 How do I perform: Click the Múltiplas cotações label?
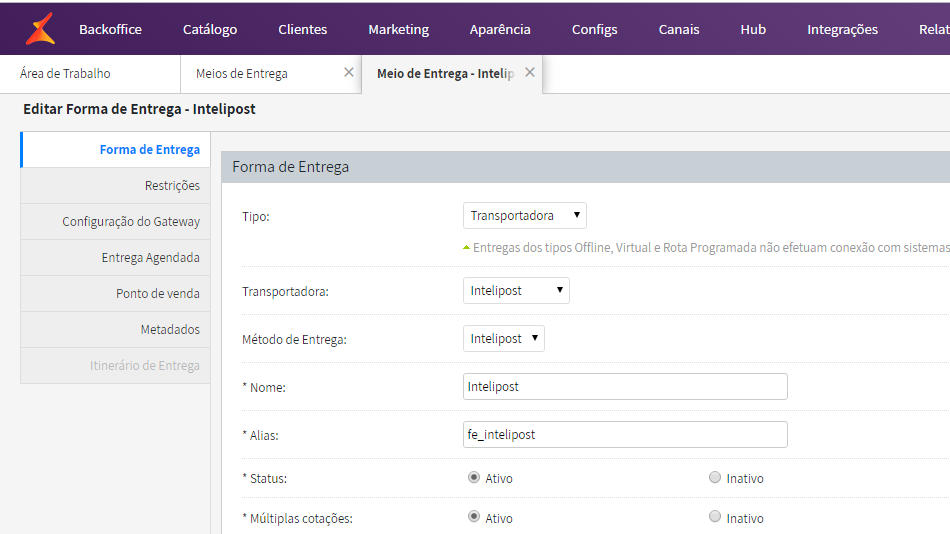[297, 519]
